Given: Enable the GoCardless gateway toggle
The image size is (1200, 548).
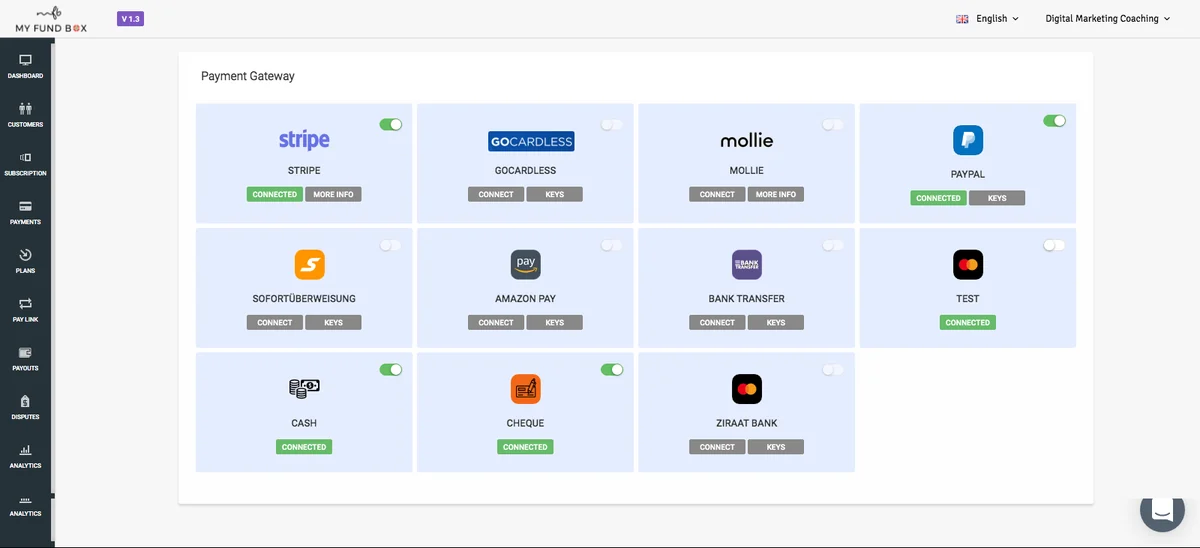Looking at the screenshot, I should pyautogui.click(x=612, y=125).
